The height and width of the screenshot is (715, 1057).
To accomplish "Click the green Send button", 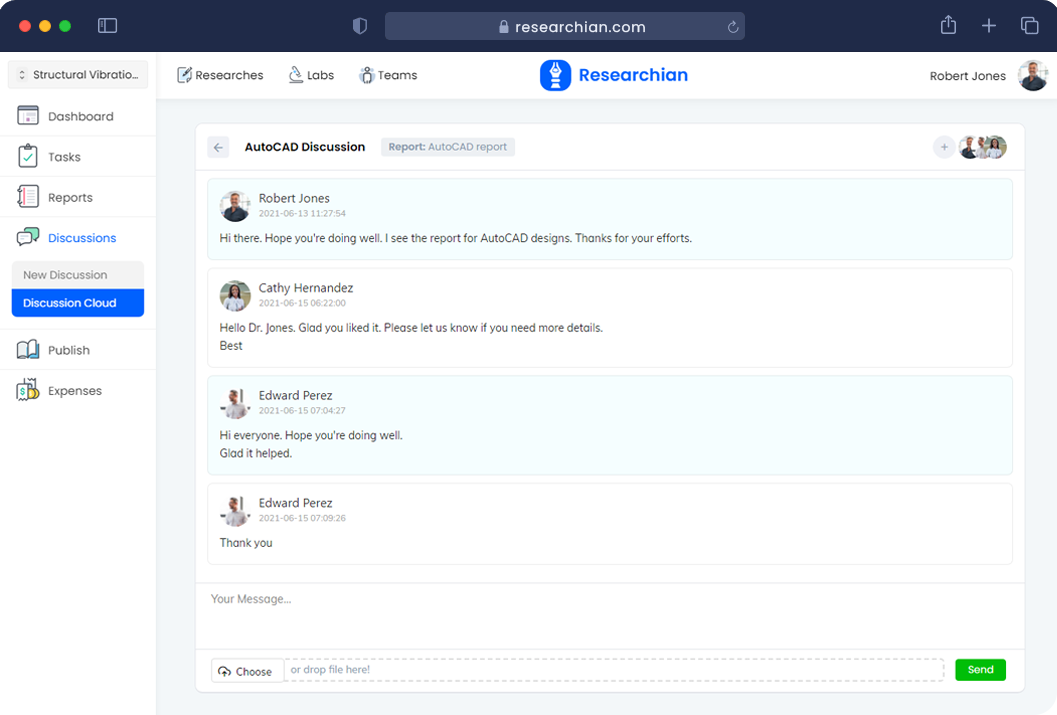I will point(980,670).
